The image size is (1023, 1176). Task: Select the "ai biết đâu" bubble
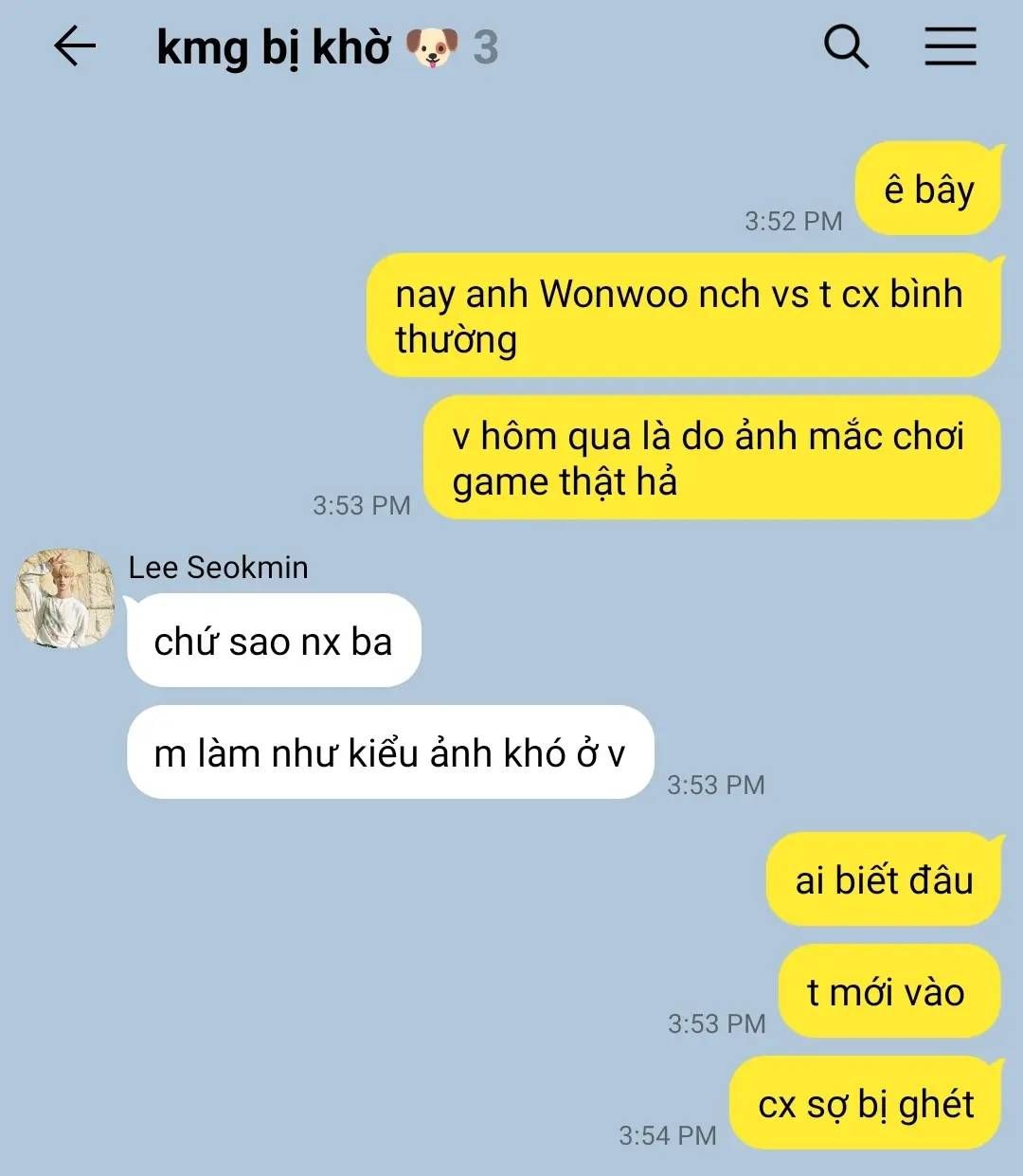884,879
